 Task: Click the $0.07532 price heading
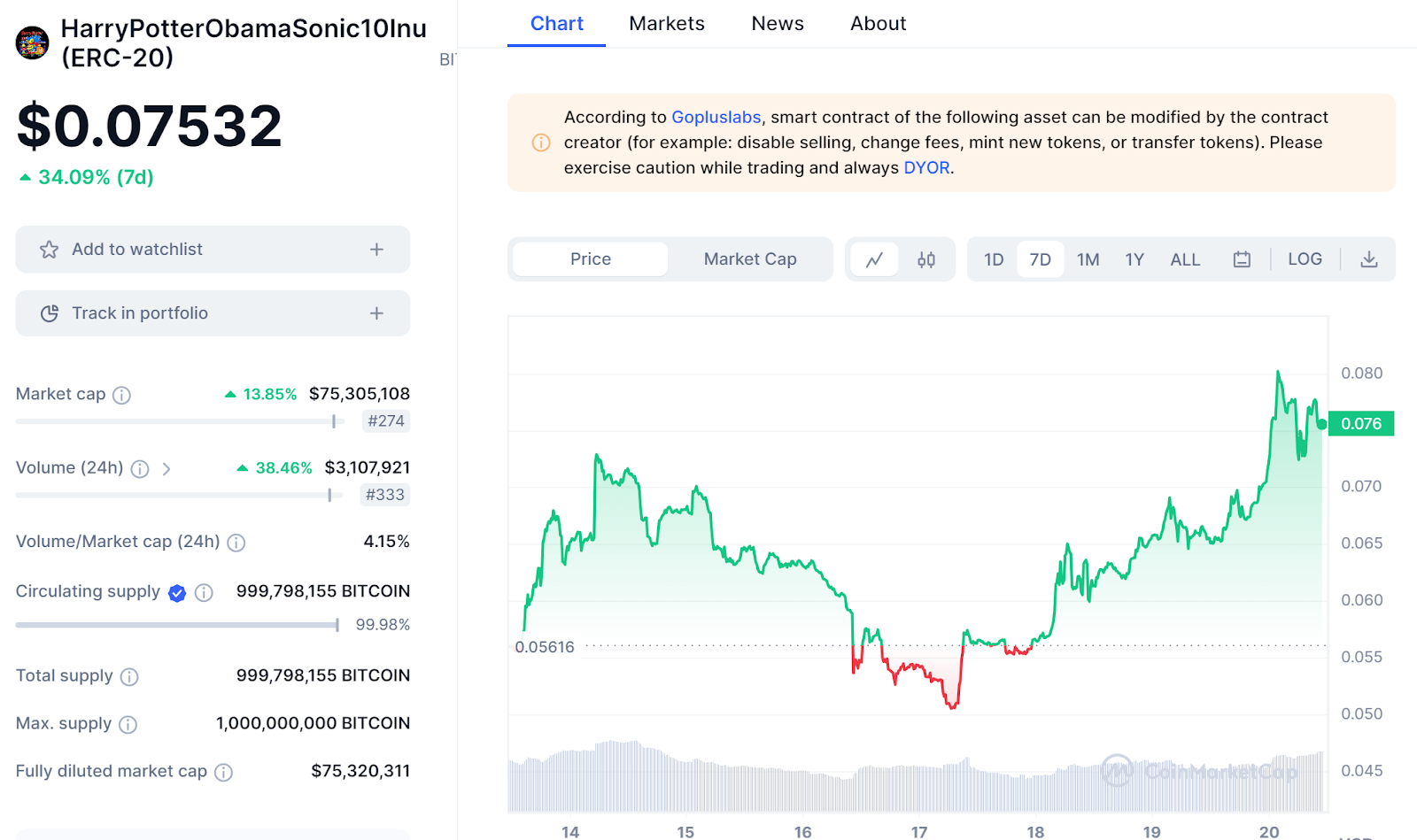coord(150,126)
